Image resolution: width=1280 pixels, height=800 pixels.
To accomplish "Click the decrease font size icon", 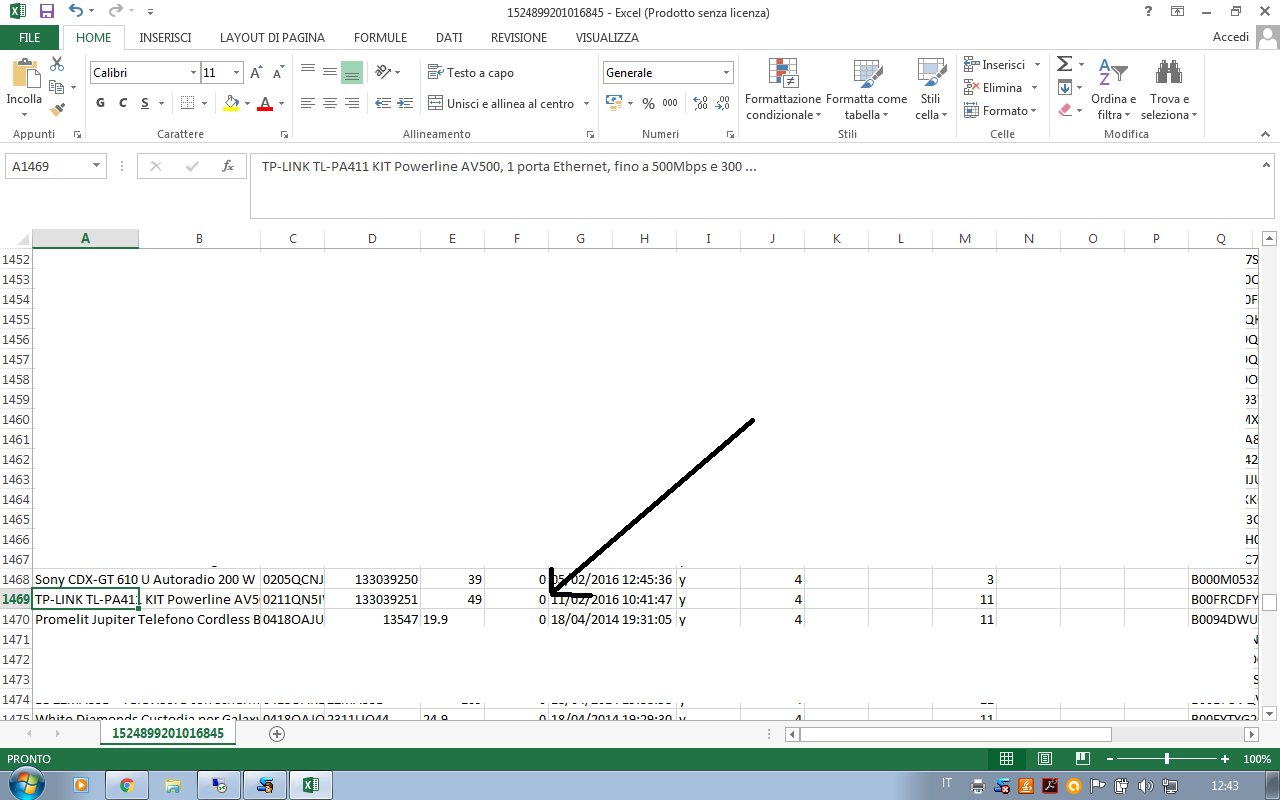I will [x=277, y=73].
